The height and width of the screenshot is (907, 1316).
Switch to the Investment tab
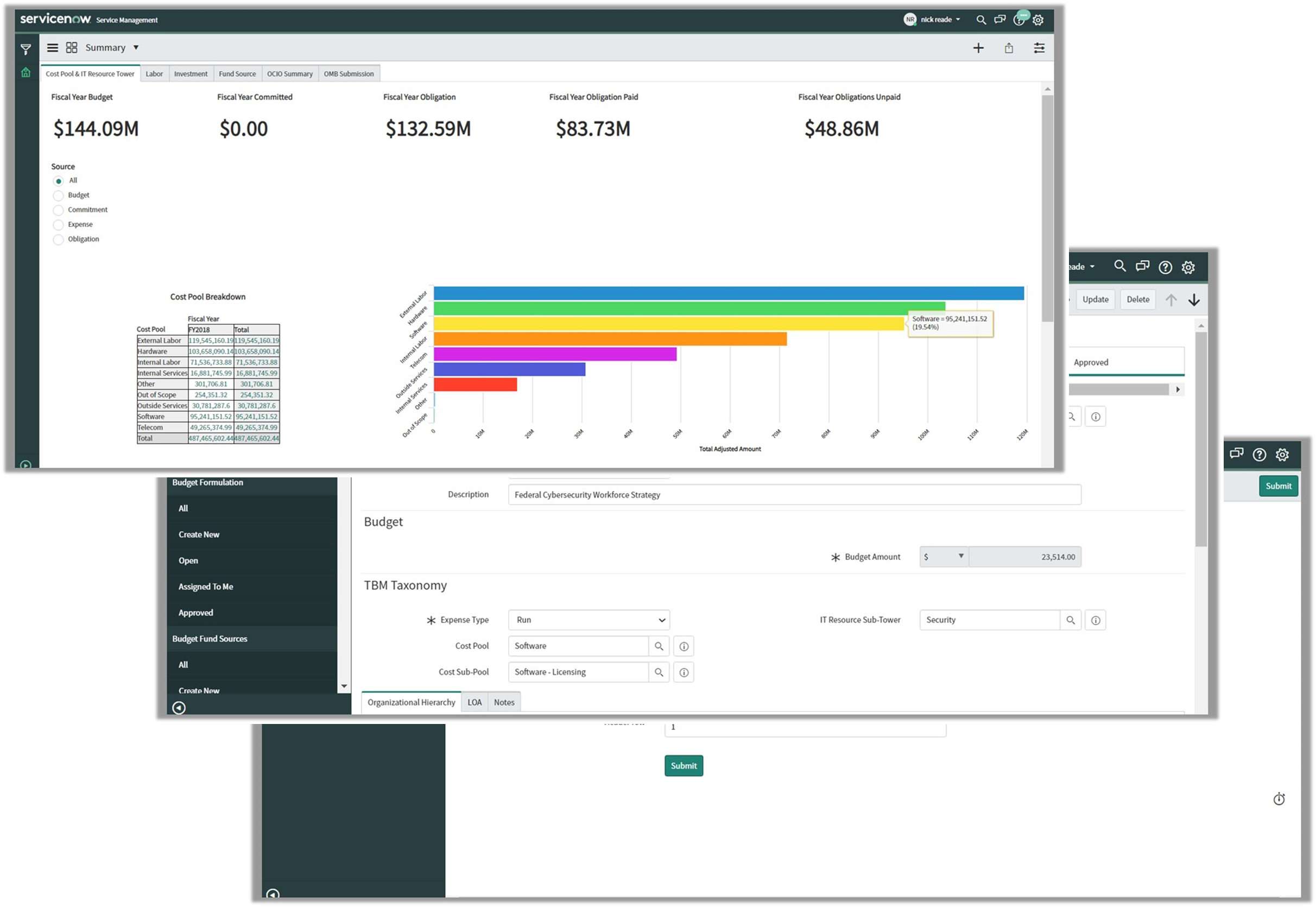(191, 74)
